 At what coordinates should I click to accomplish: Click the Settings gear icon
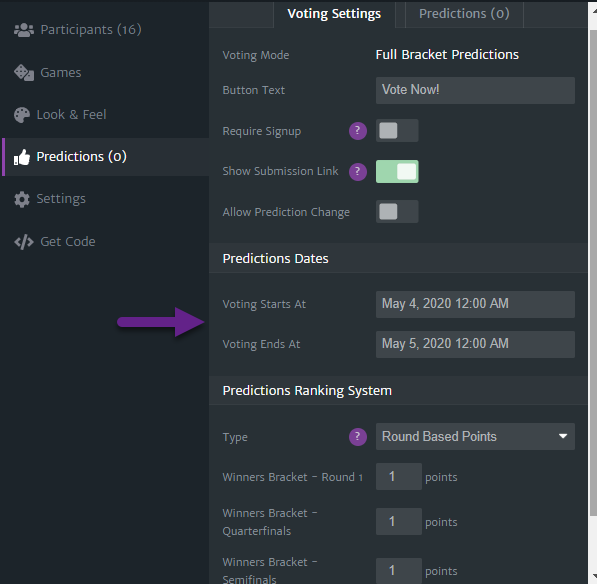[x=22, y=199]
